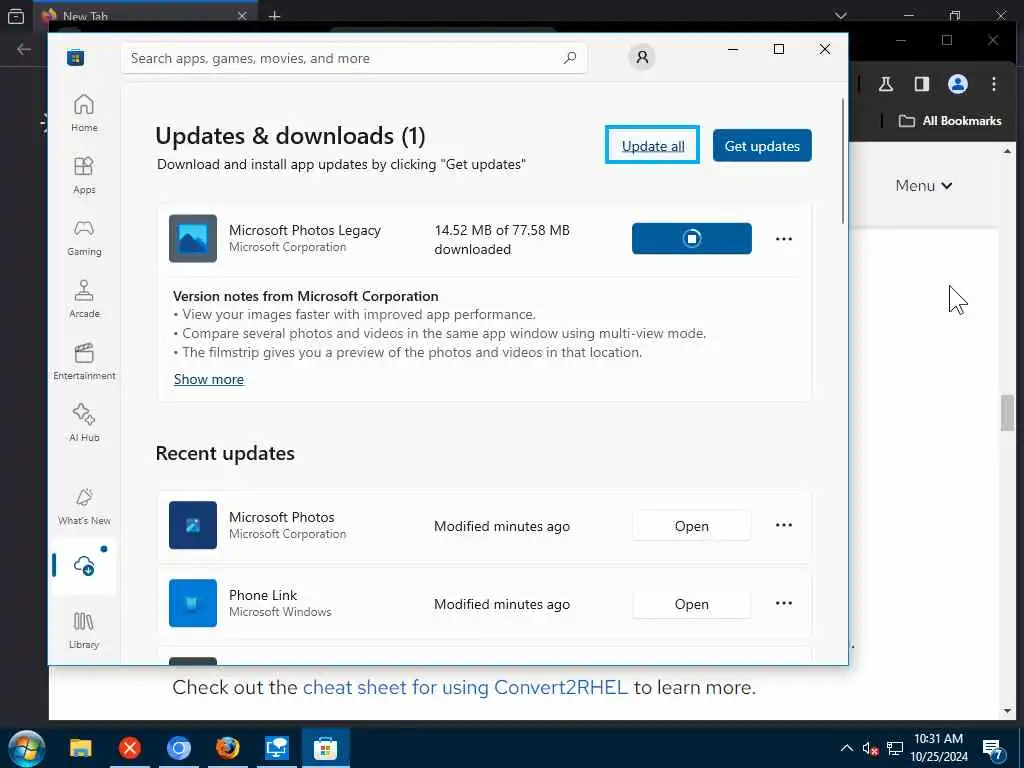The image size is (1024, 768).
Task: Open more options for Phone Link
Action: click(x=784, y=603)
